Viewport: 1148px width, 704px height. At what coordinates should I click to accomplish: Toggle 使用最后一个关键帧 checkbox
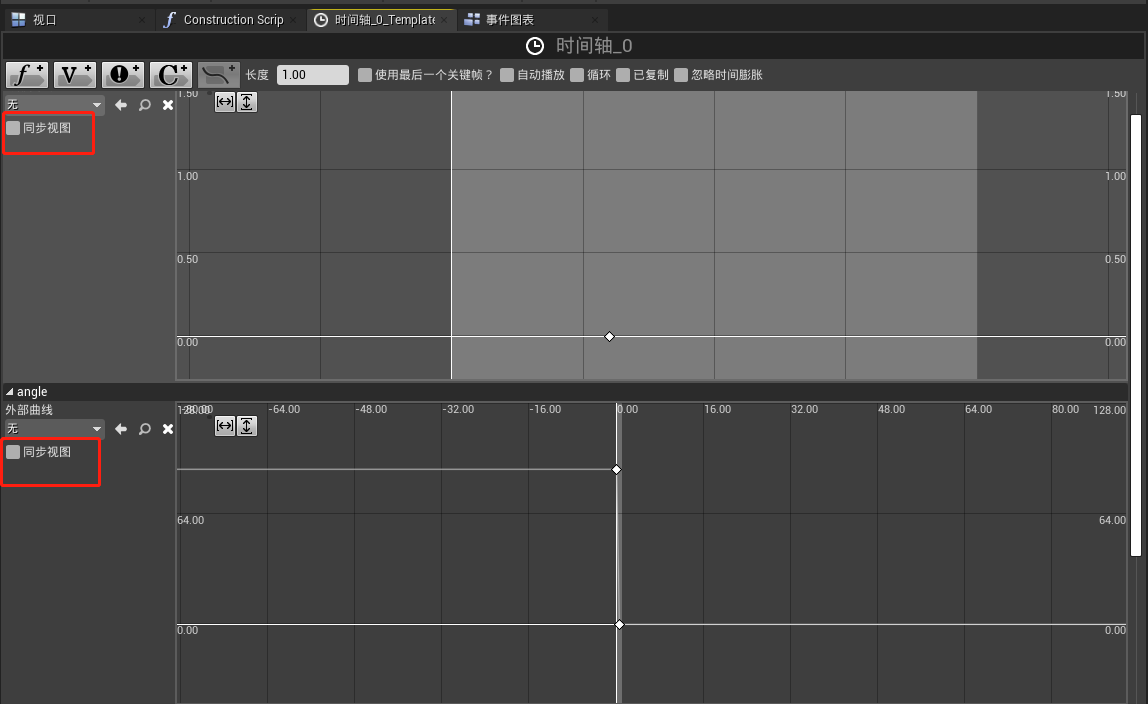[x=365, y=75]
